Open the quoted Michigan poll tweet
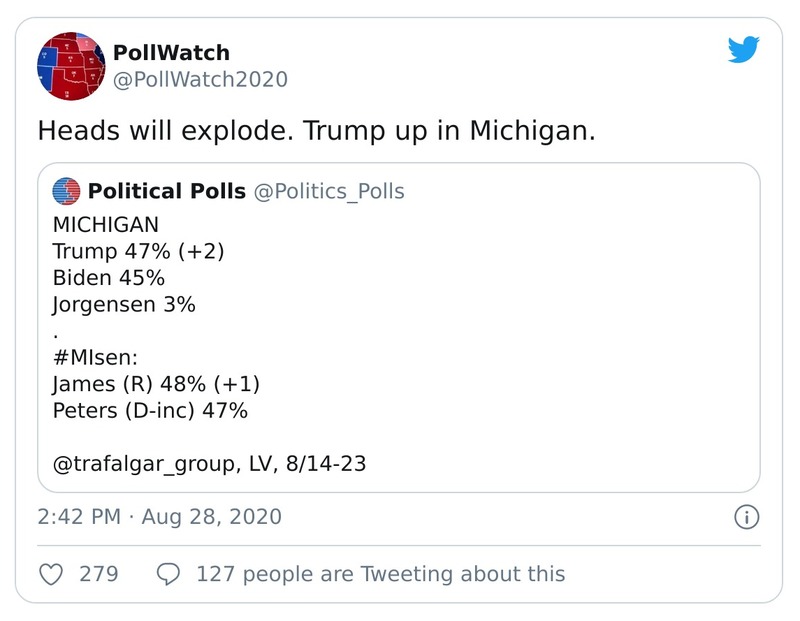This screenshot has height=621, width=800. 400,320
